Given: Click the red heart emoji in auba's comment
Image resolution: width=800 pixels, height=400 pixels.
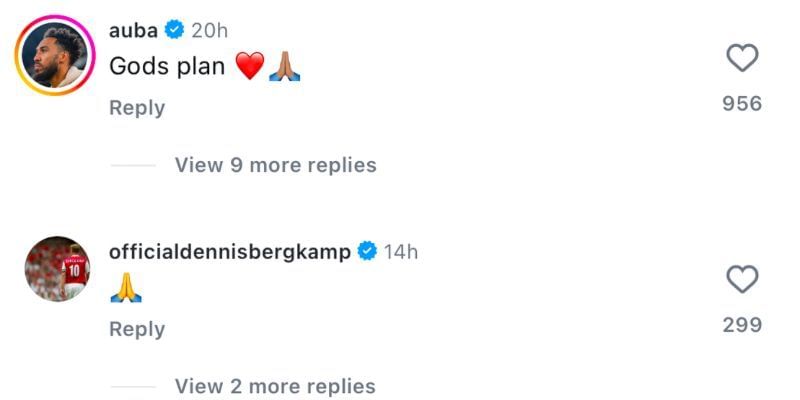Looking at the screenshot, I should [250, 67].
